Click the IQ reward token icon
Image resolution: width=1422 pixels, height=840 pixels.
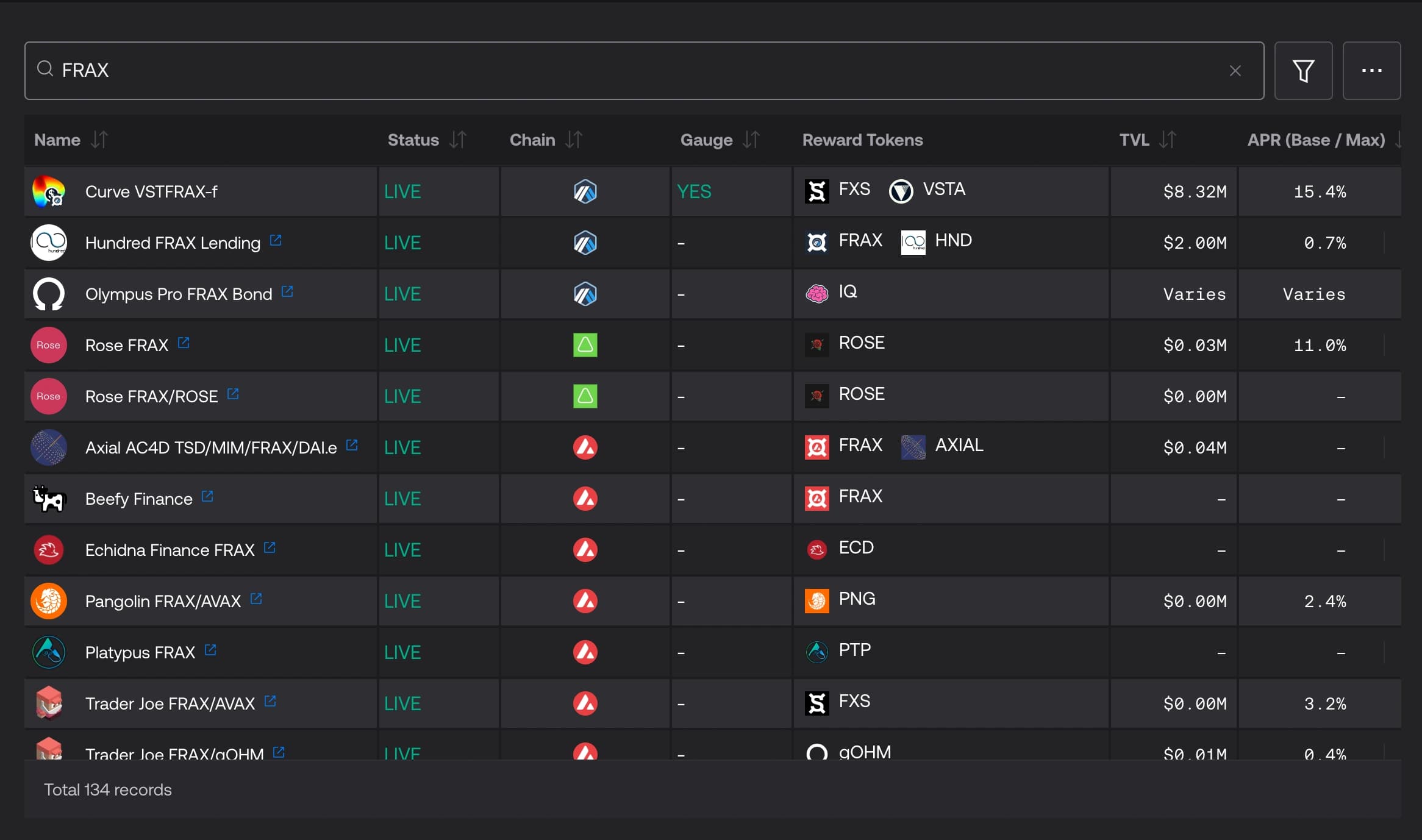click(x=817, y=294)
